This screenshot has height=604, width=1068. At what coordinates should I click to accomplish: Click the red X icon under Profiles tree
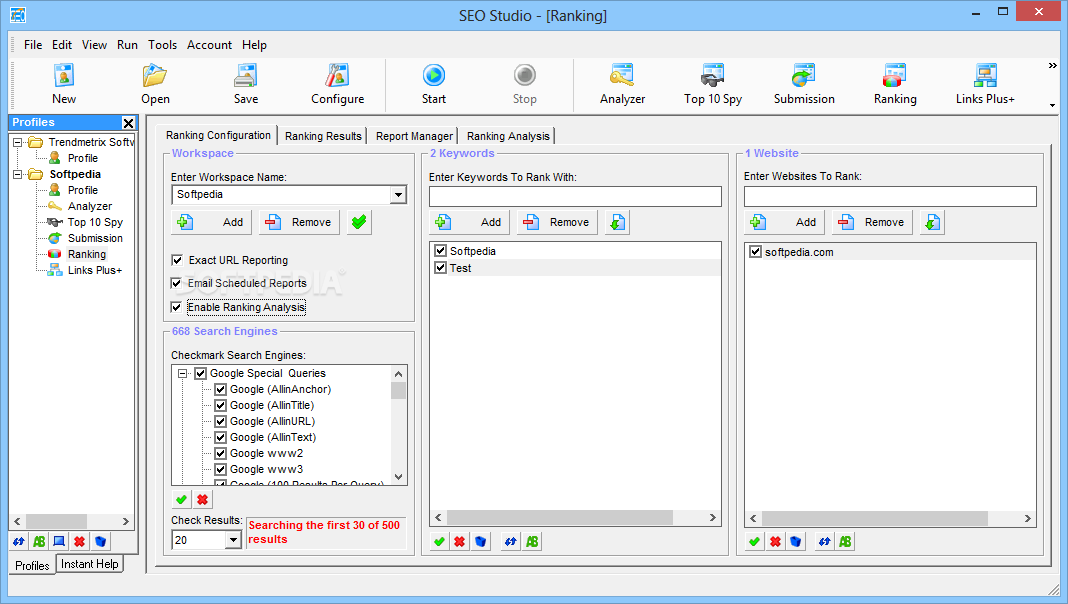(80, 541)
